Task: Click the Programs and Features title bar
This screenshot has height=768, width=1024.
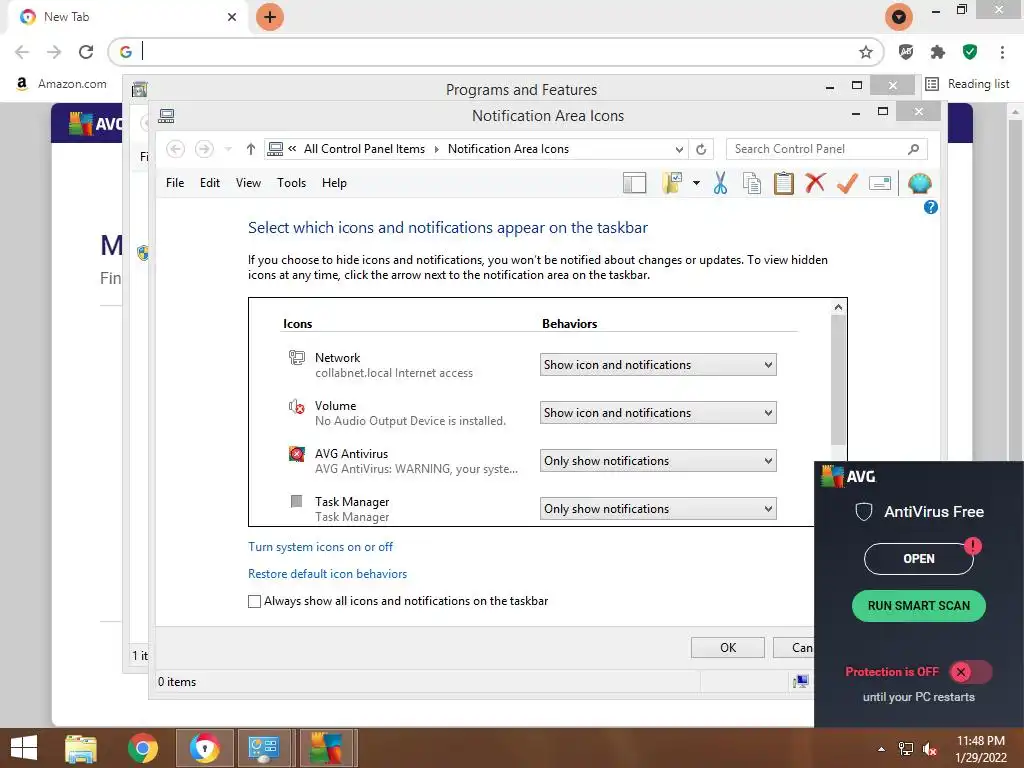Action: (x=520, y=90)
